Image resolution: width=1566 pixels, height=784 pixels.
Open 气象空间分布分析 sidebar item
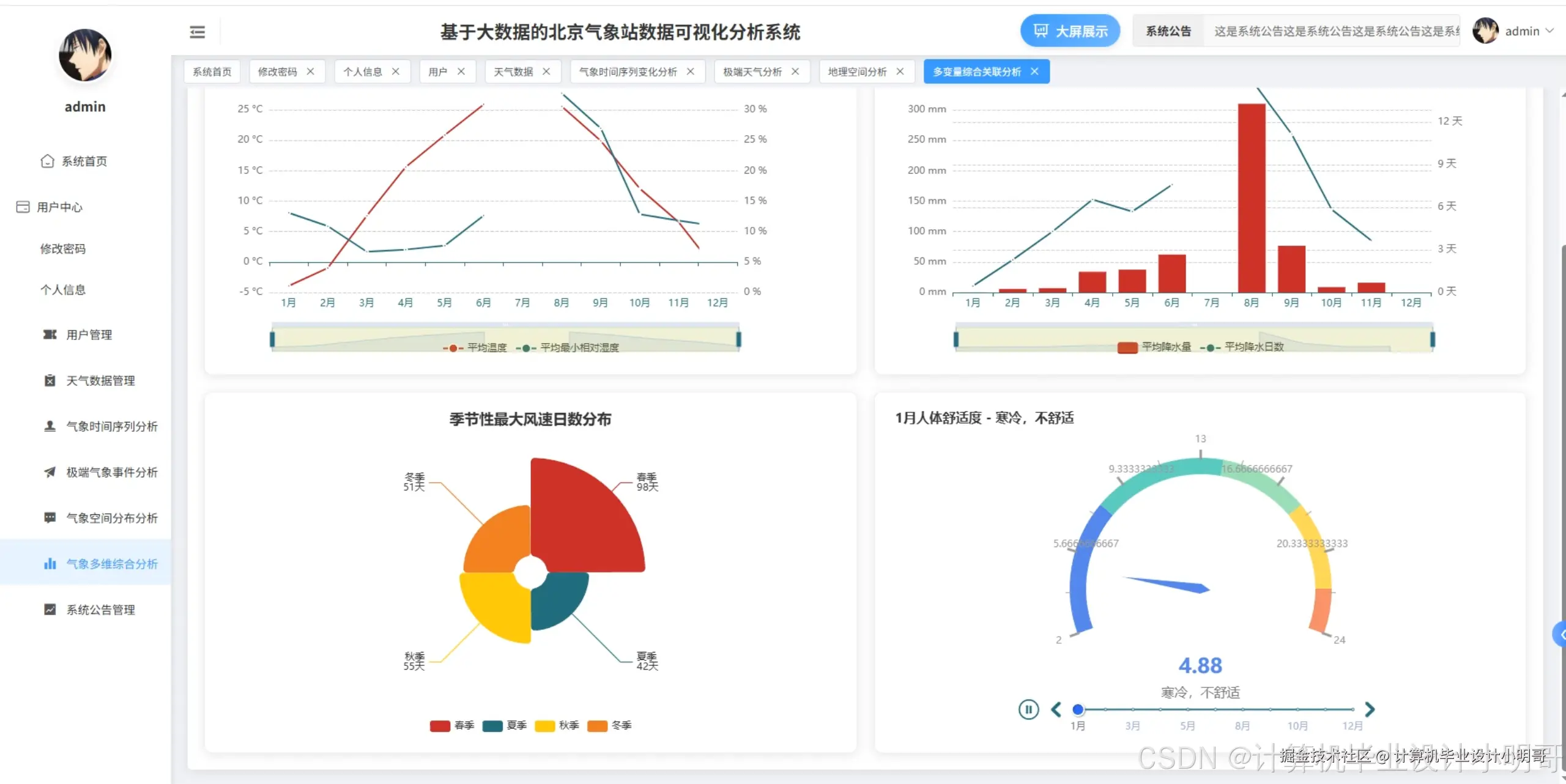coord(111,518)
